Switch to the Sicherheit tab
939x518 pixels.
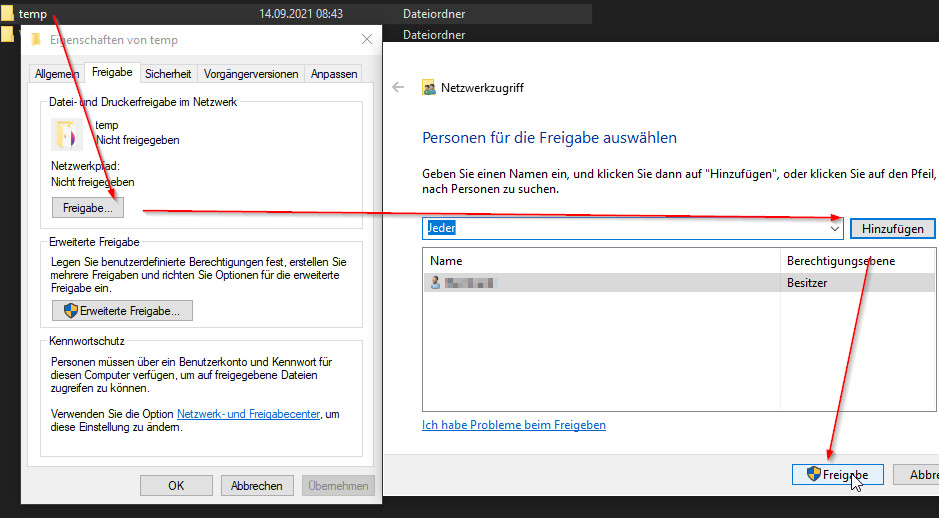(x=168, y=74)
